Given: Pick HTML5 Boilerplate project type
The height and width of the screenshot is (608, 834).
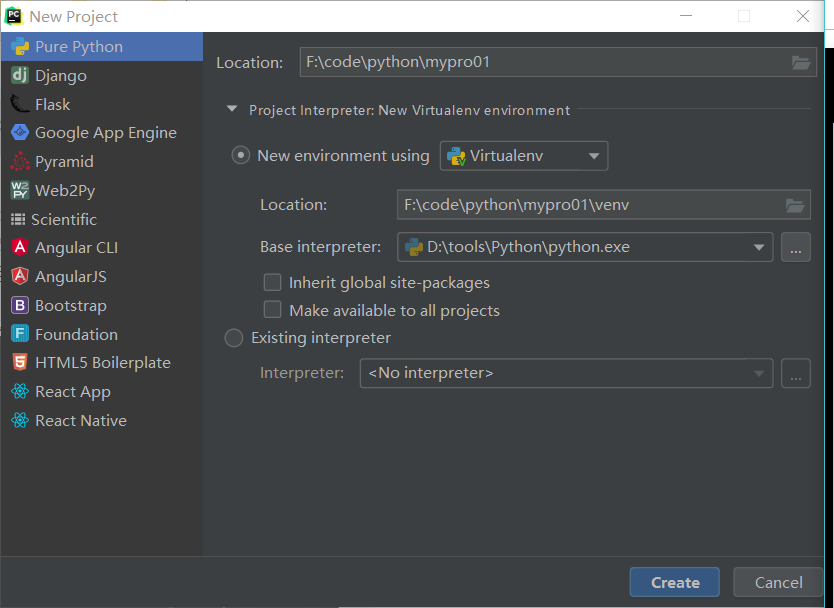Looking at the screenshot, I should point(102,363).
